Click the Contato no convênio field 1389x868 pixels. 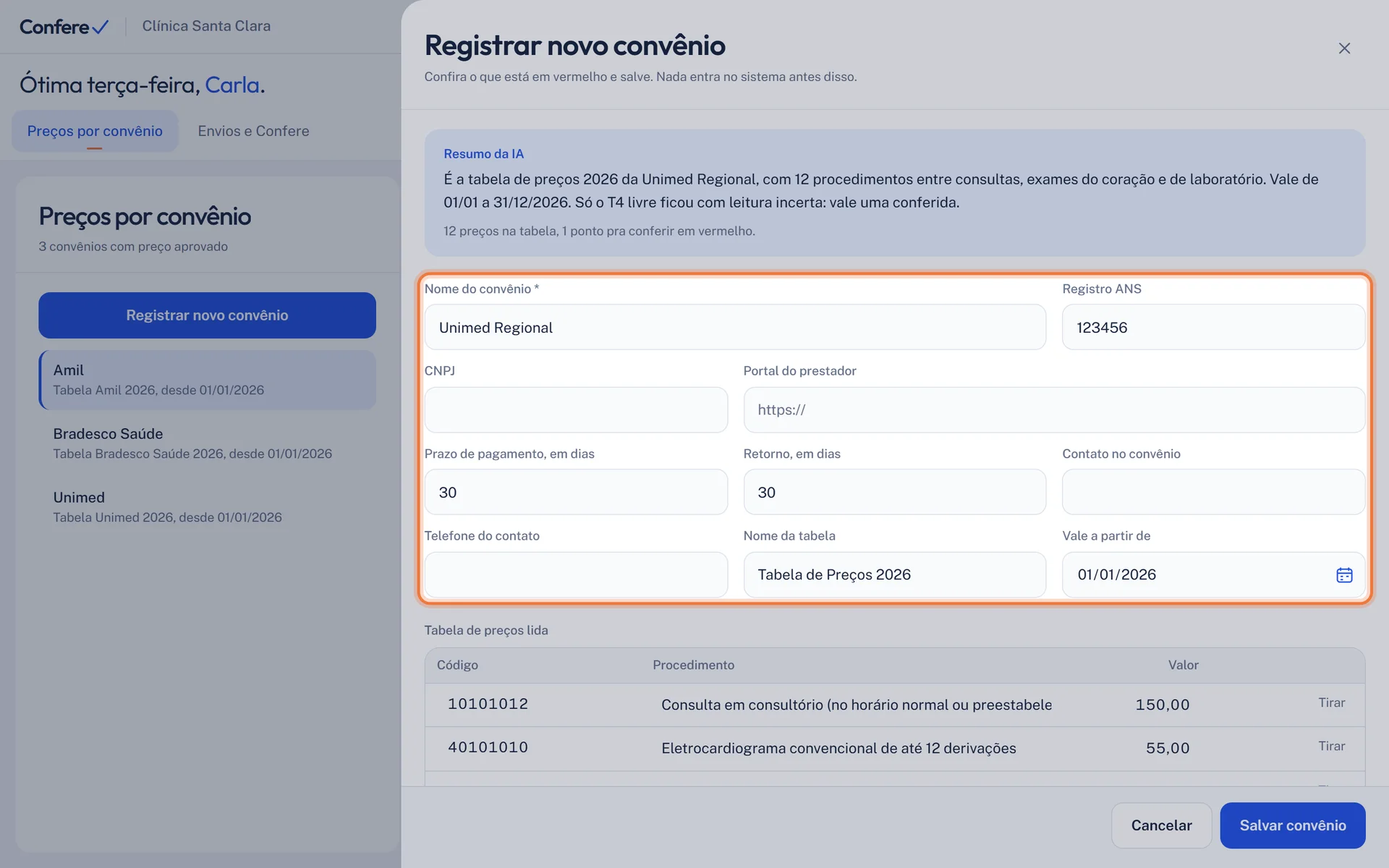(x=1213, y=493)
